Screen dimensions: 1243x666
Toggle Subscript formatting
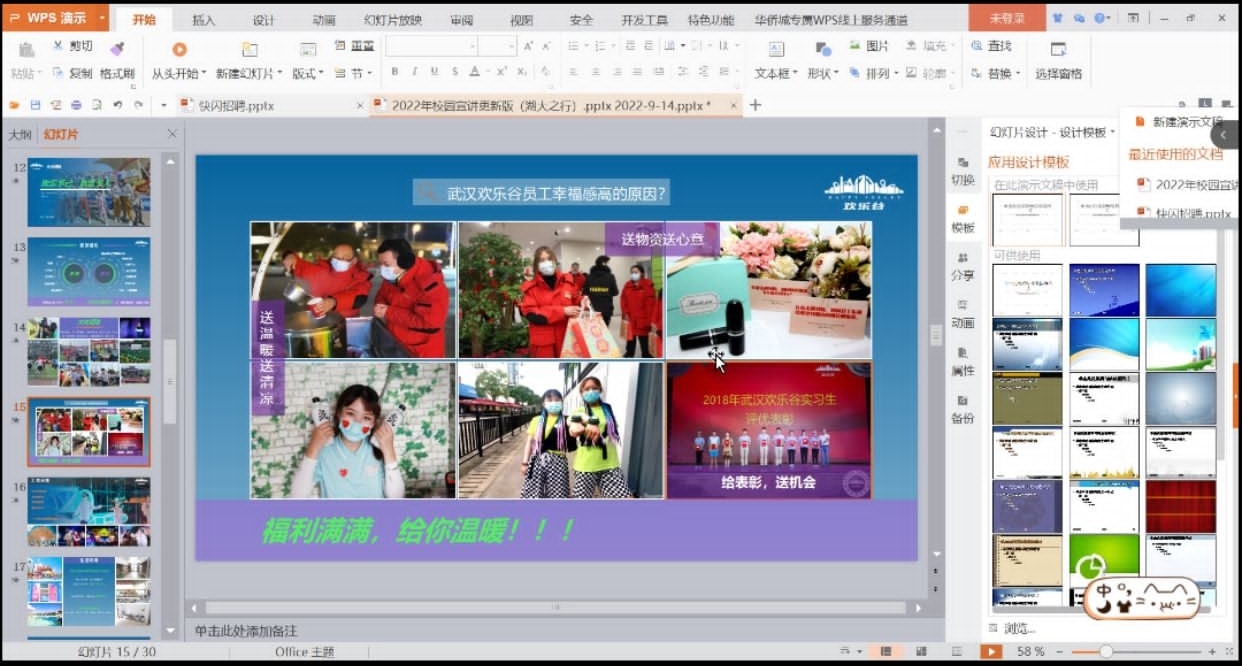(x=523, y=72)
